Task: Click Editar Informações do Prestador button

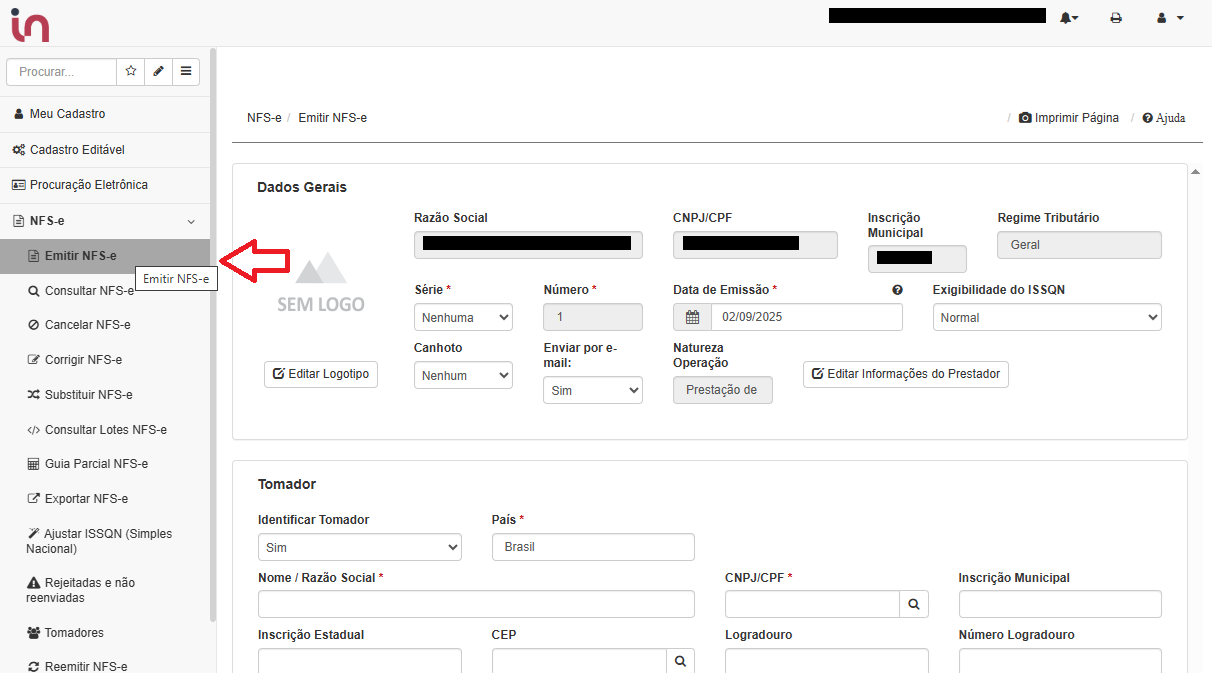Action: point(906,374)
